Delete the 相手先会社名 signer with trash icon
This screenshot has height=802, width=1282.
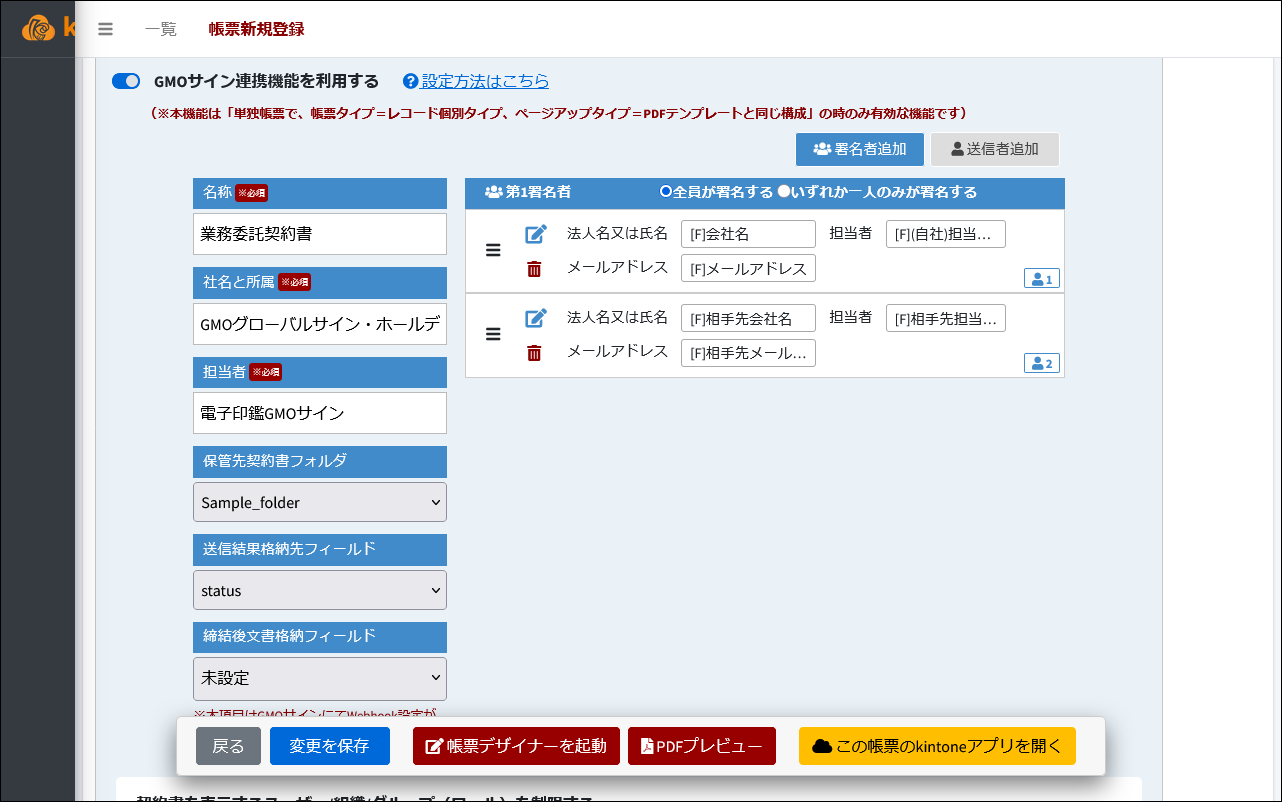(x=535, y=352)
